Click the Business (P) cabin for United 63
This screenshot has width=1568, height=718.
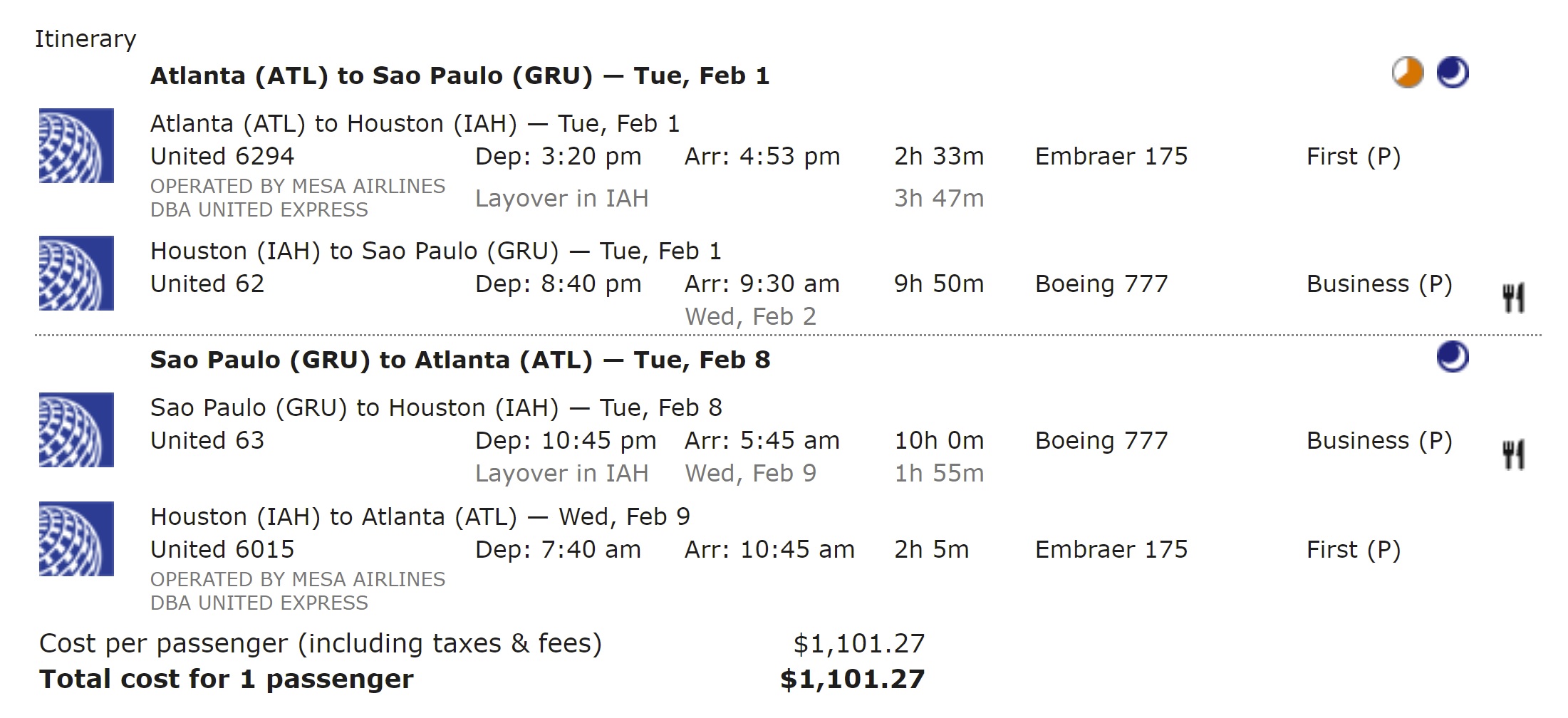1379,441
